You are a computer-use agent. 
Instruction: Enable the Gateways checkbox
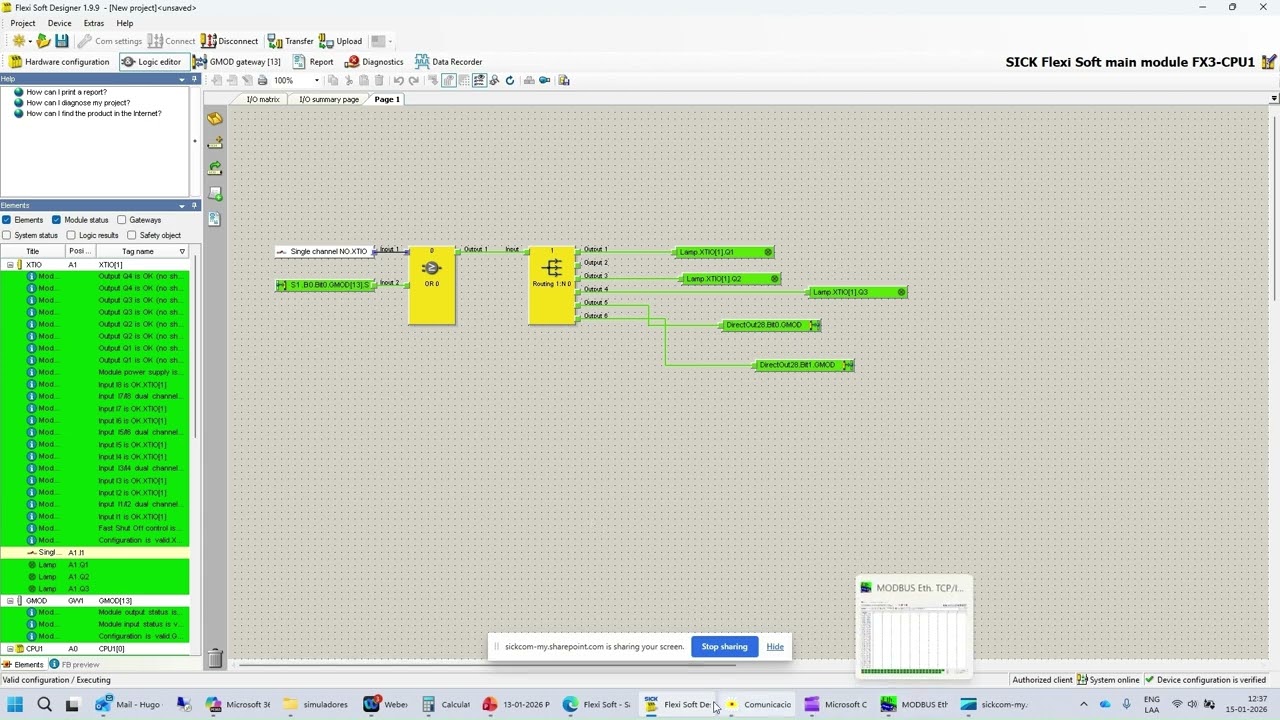(x=122, y=220)
